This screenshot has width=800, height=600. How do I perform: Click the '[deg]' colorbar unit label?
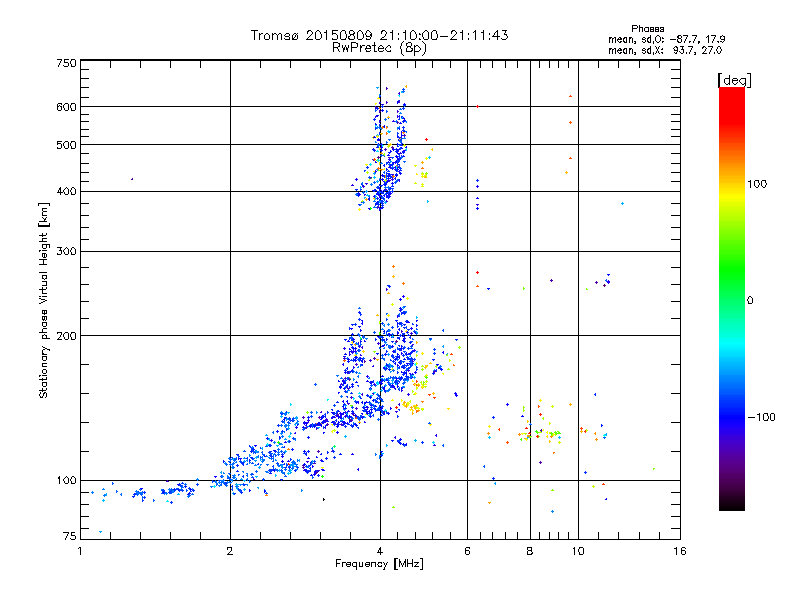tap(734, 80)
